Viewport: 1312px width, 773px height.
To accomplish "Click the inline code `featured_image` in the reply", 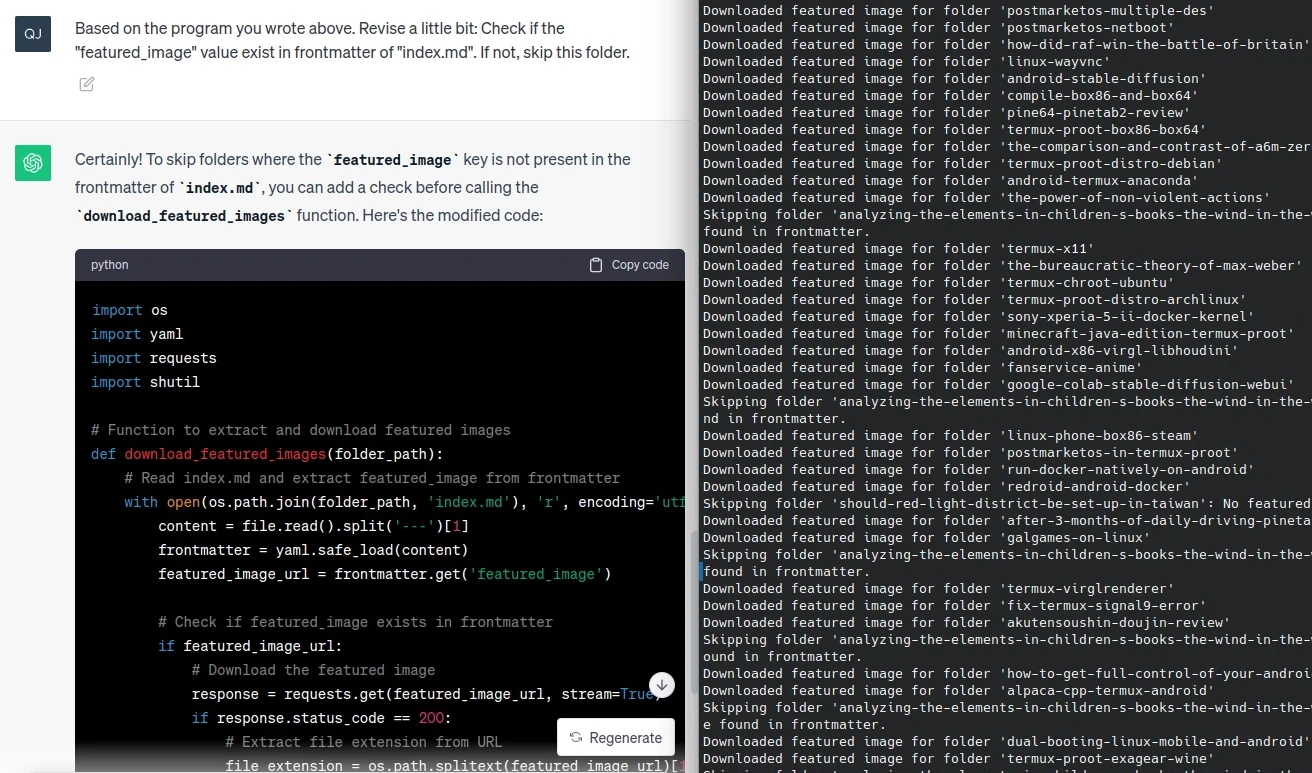I will tap(393, 160).
